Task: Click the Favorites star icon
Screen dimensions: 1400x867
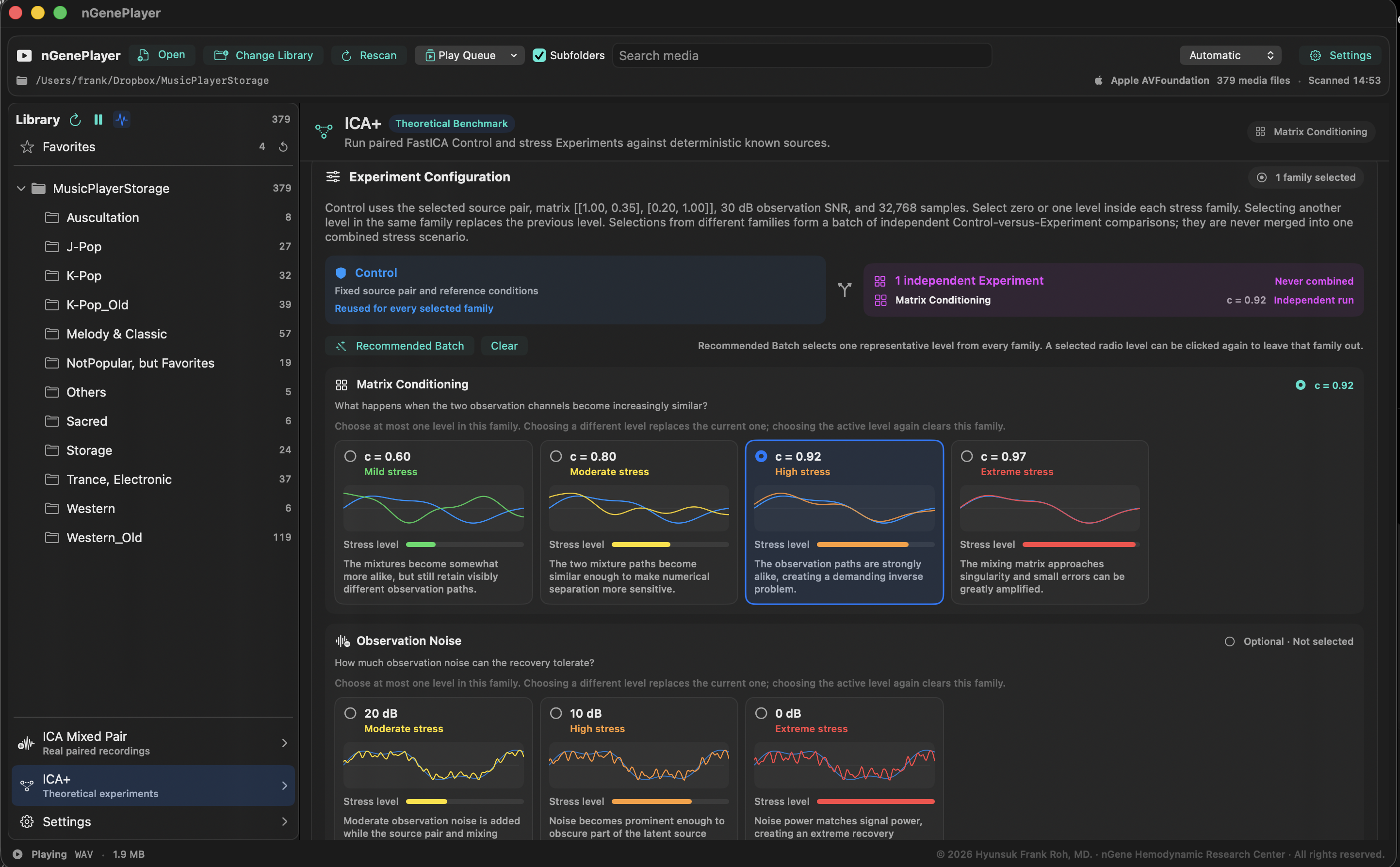Action: point(27,147)
